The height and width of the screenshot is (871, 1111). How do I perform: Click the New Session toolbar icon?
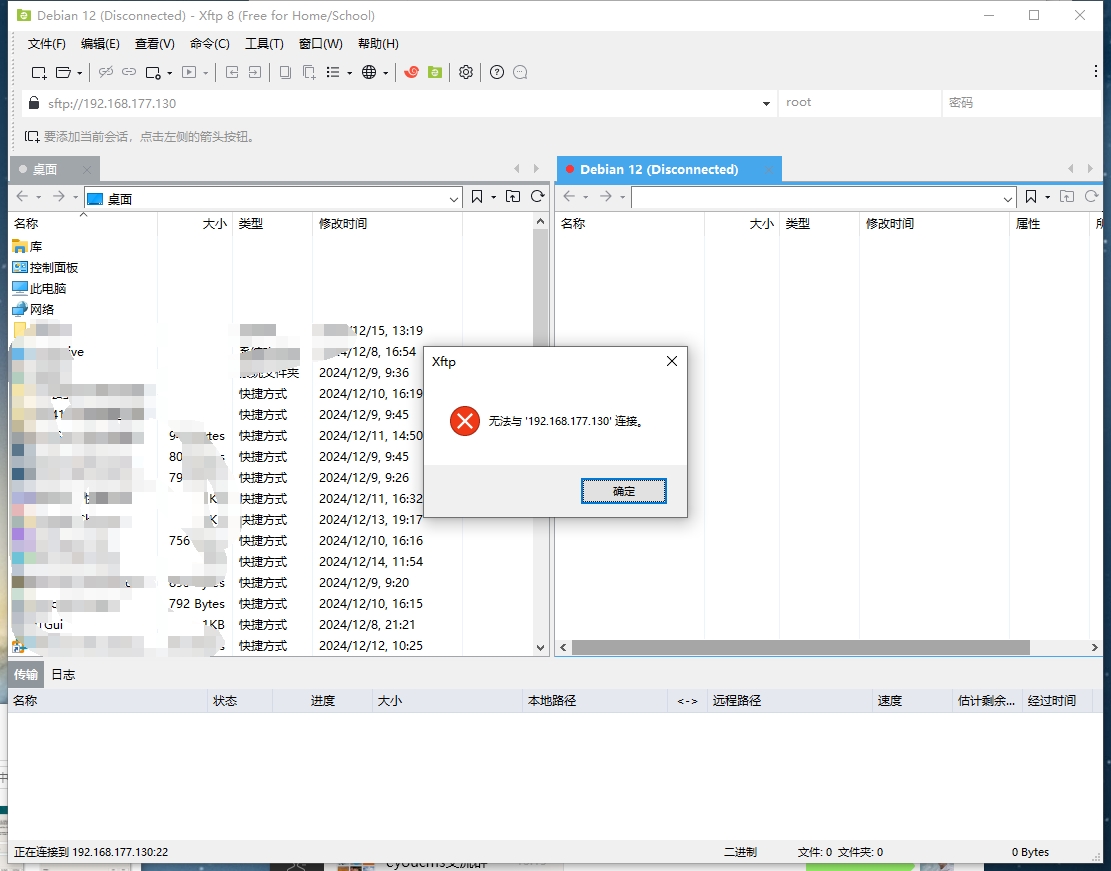tap(38, 72)
